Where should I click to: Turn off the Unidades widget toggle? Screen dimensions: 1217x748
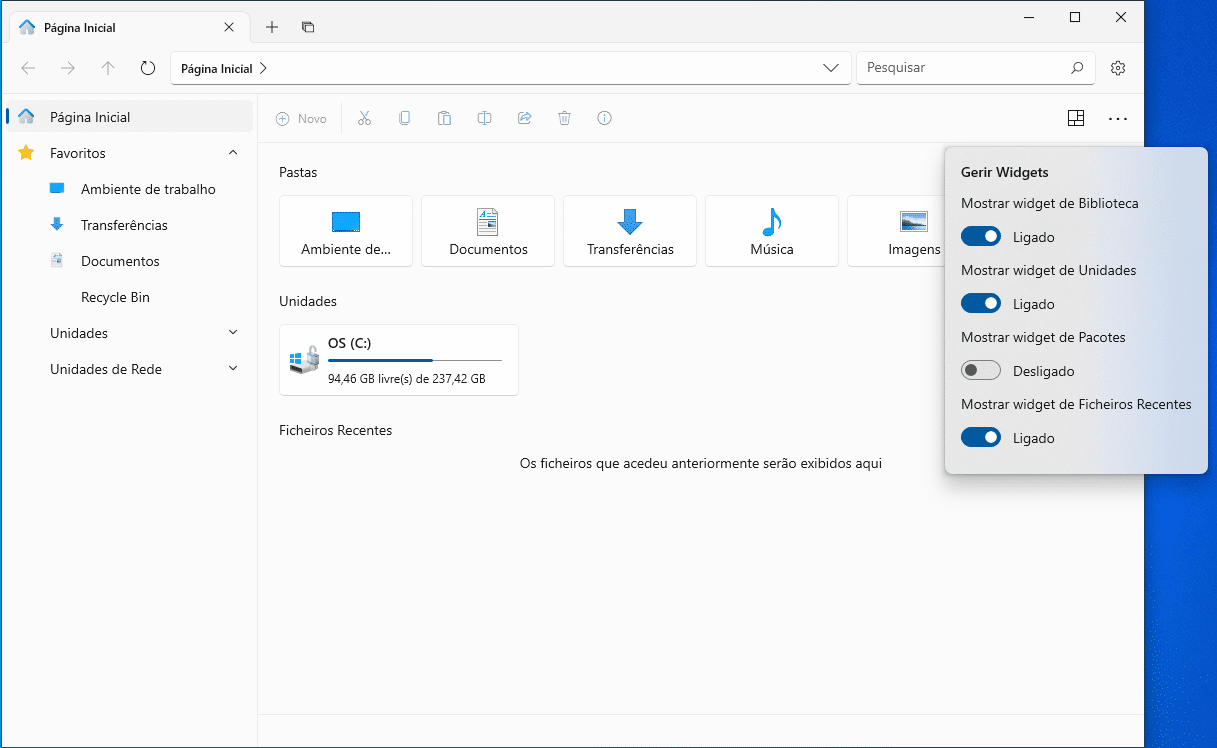(x=980, y=304)
